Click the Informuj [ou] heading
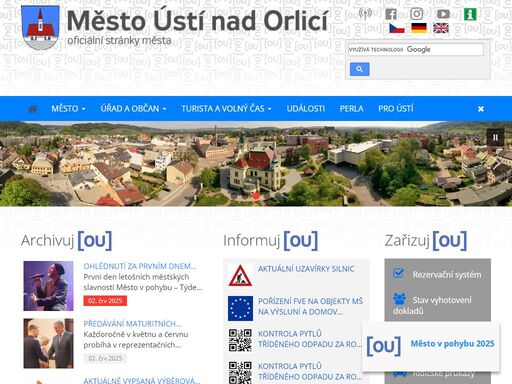The height and width of the screenshot is (384, 512). coord(270,240)
